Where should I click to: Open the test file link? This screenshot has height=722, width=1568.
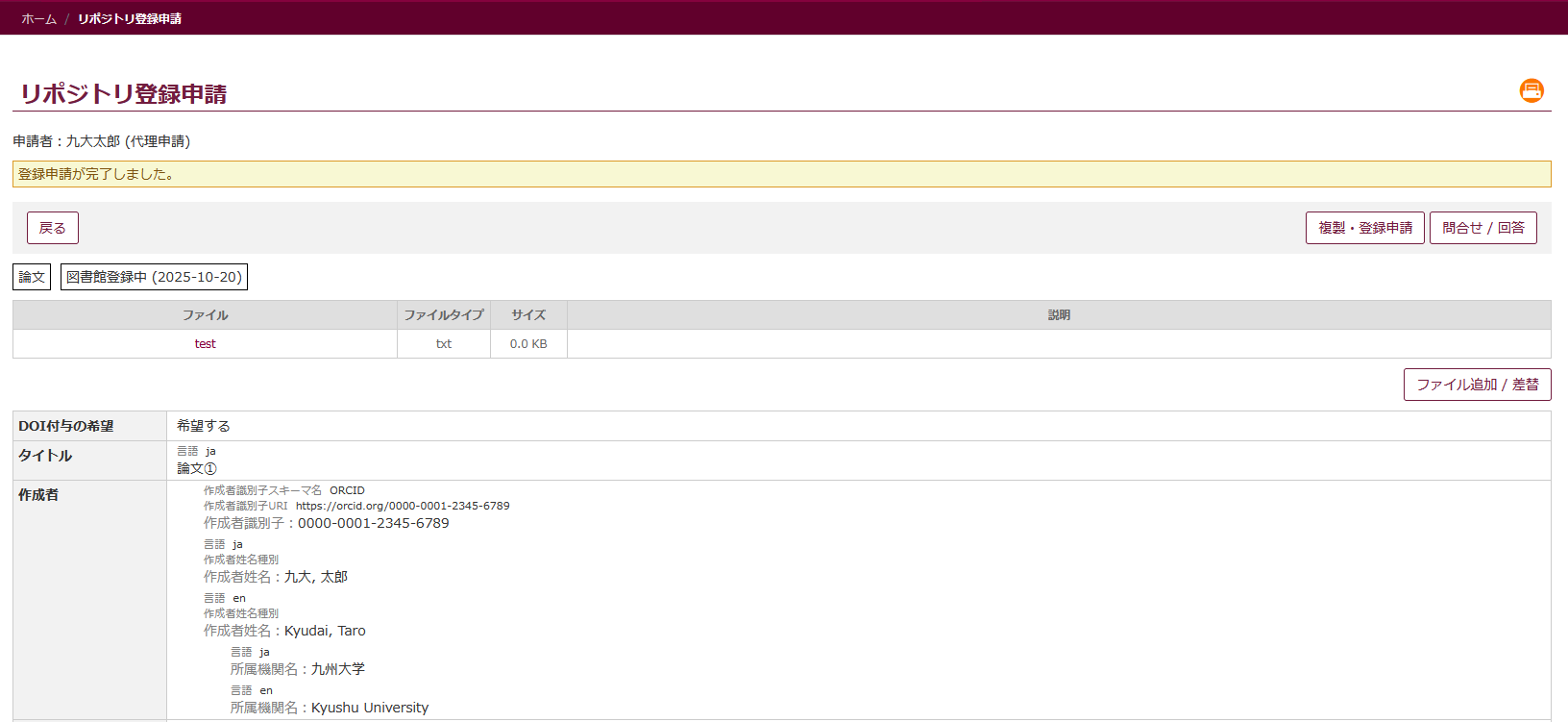(205, 344)
